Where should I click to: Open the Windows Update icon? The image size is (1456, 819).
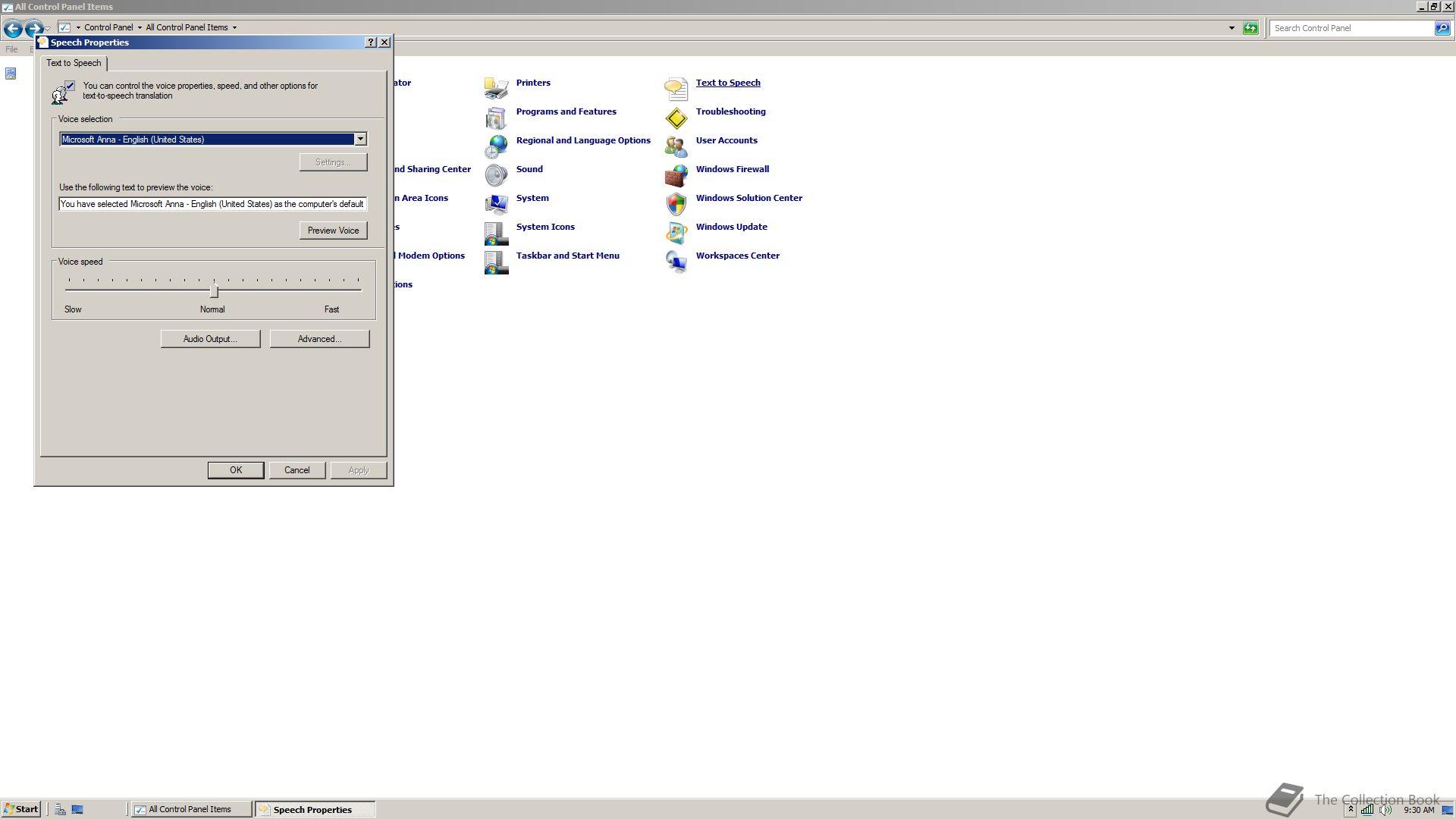(x=676, y=233)
